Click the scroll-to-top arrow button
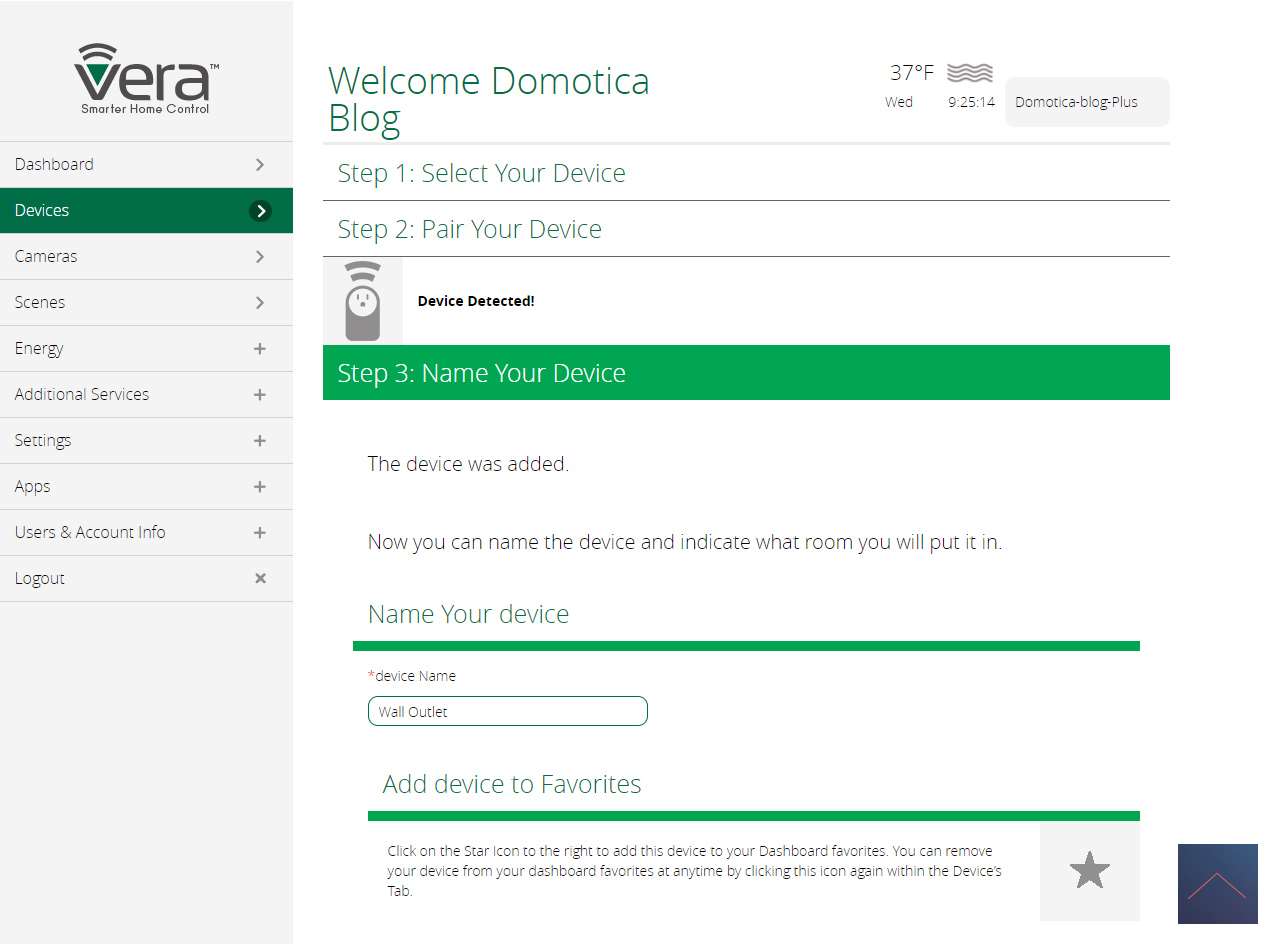The width and height of the screenshot is (1278, 944). coord(1217,884)
